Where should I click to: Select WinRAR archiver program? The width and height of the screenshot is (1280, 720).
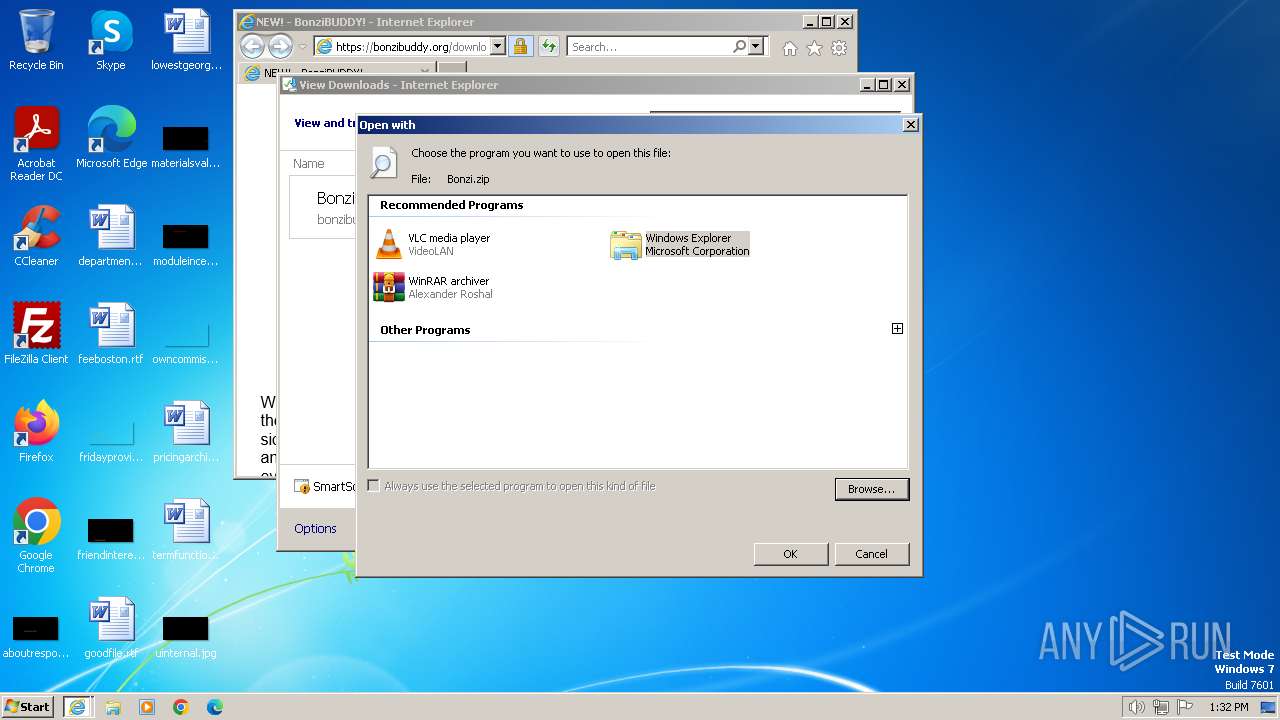pos(433,288)
